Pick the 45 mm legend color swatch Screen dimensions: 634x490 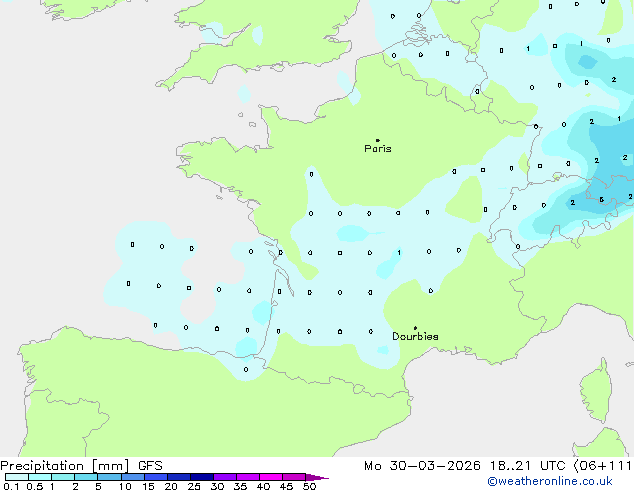[x=294, y=477]
